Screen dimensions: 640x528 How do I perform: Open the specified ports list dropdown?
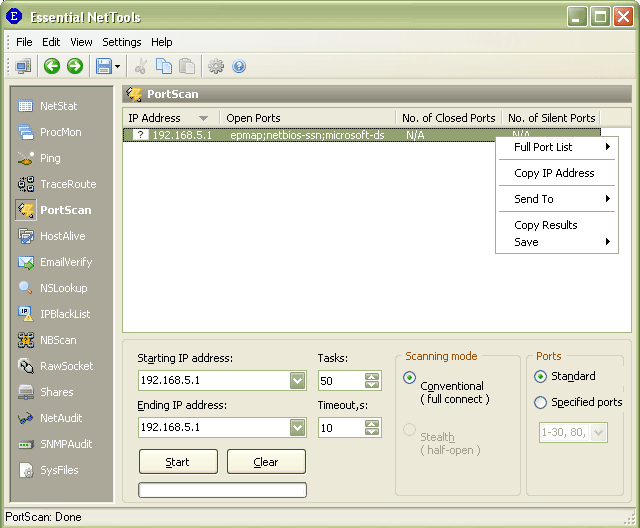[x=598, y=432]
